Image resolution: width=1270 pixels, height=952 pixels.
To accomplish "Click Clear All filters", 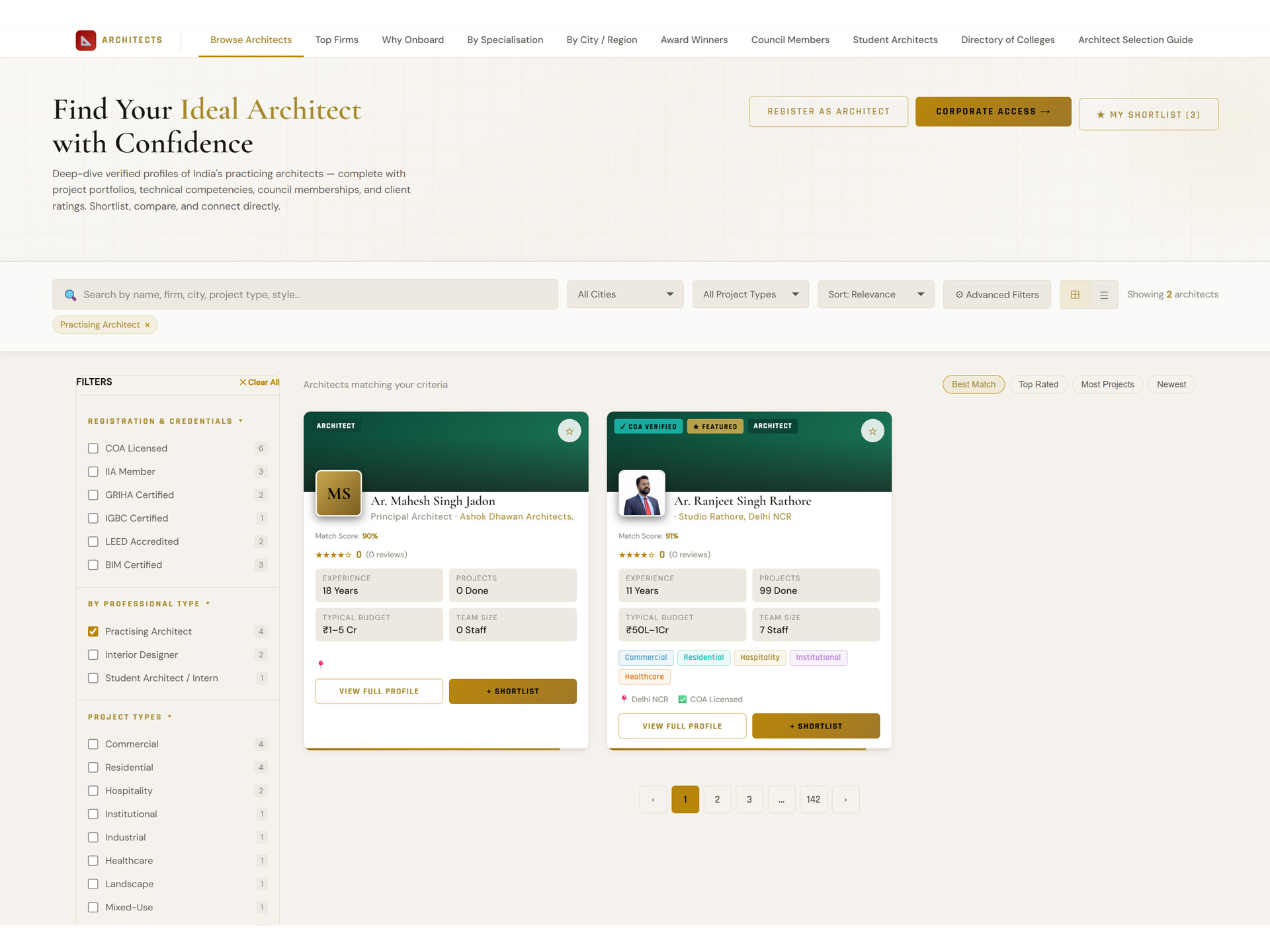I will pyautogui.click(x=259, y=382).
